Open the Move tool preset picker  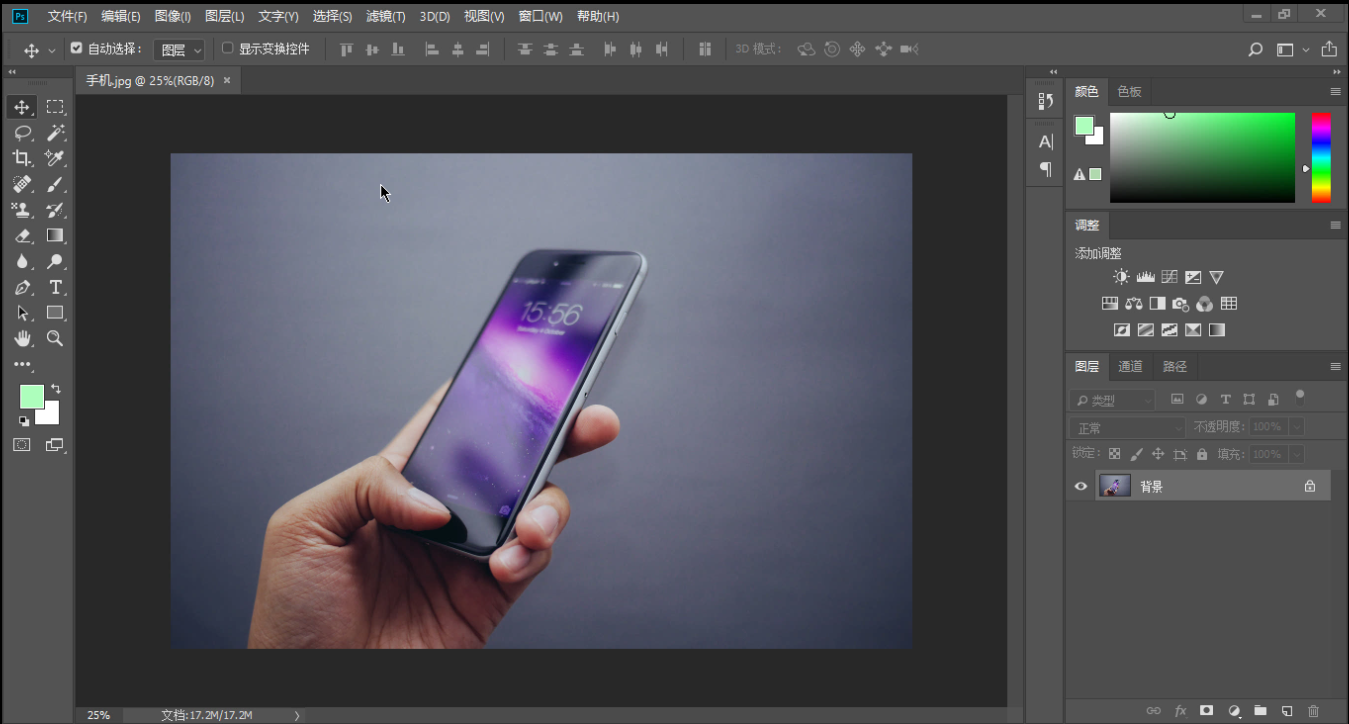(x=52, y=50)
